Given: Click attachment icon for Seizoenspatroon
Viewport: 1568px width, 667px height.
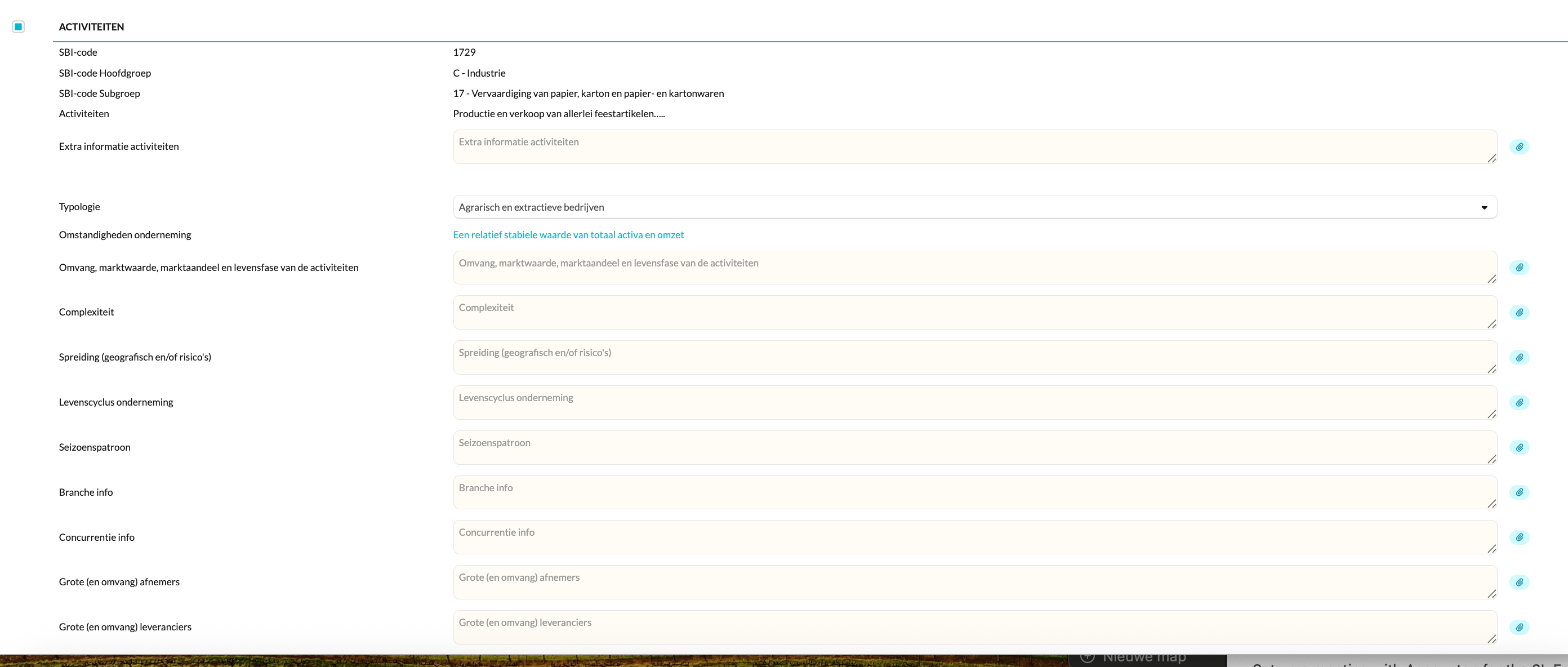Looking at the screenshot, I should click(1520, 447).
